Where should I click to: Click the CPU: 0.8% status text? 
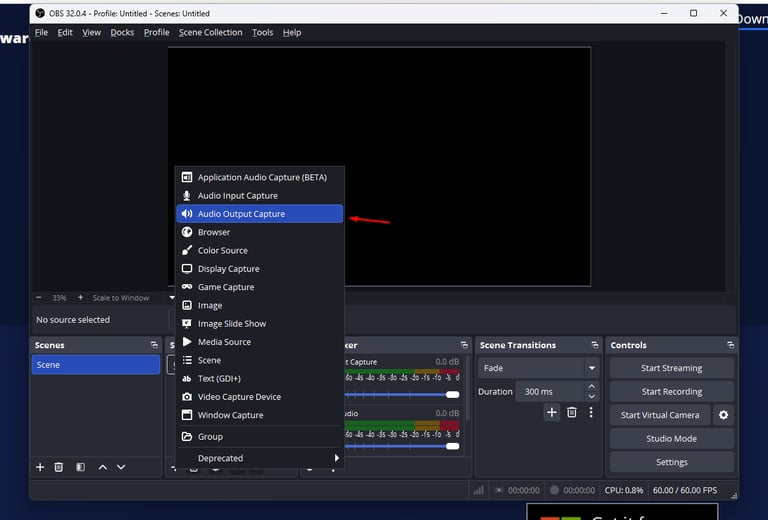pos(624,490)
